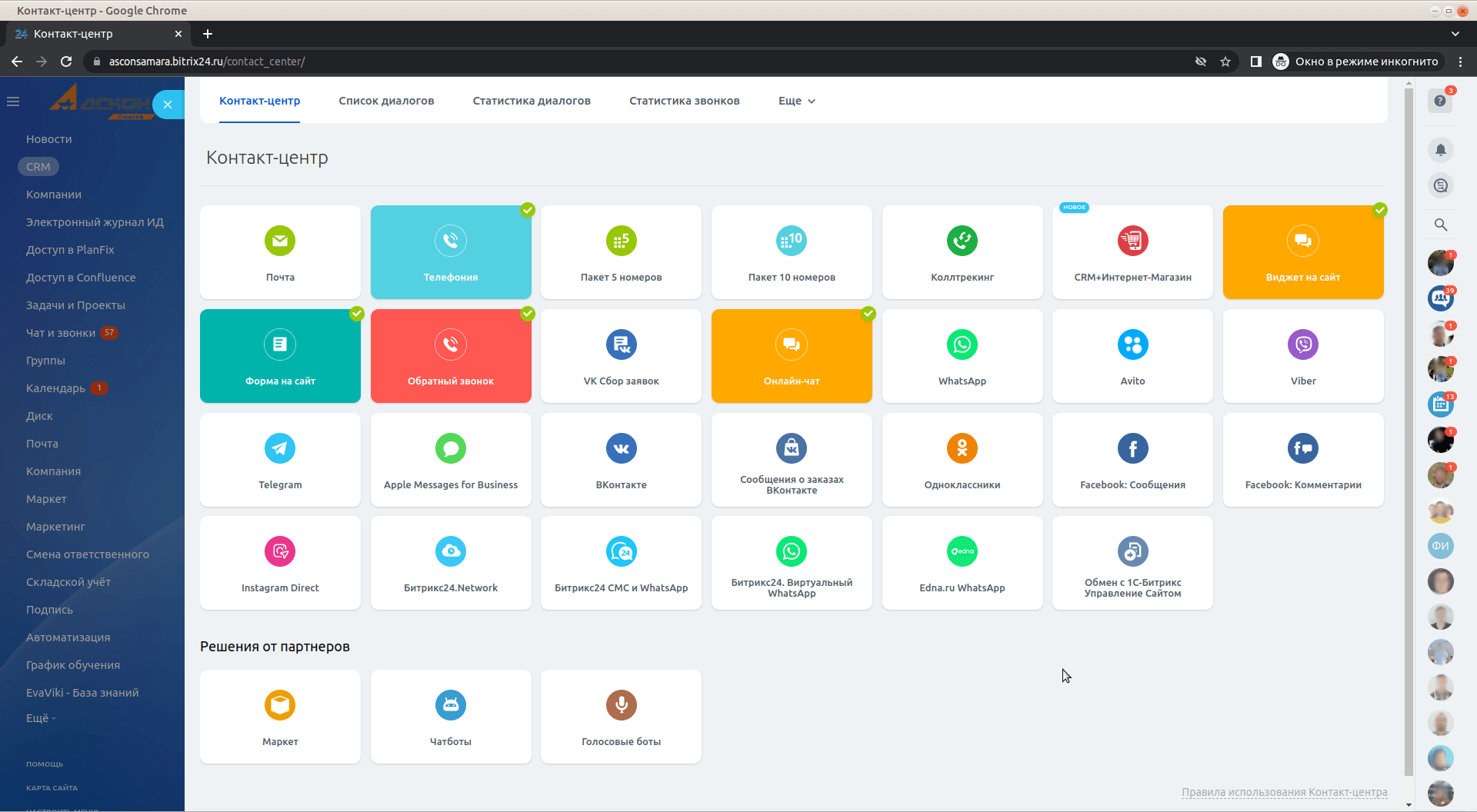The image size is (1477, 812).
Task: Expand the Еще dropdown in top tabs
Action: pyautogui.click(x=797, y=101)
